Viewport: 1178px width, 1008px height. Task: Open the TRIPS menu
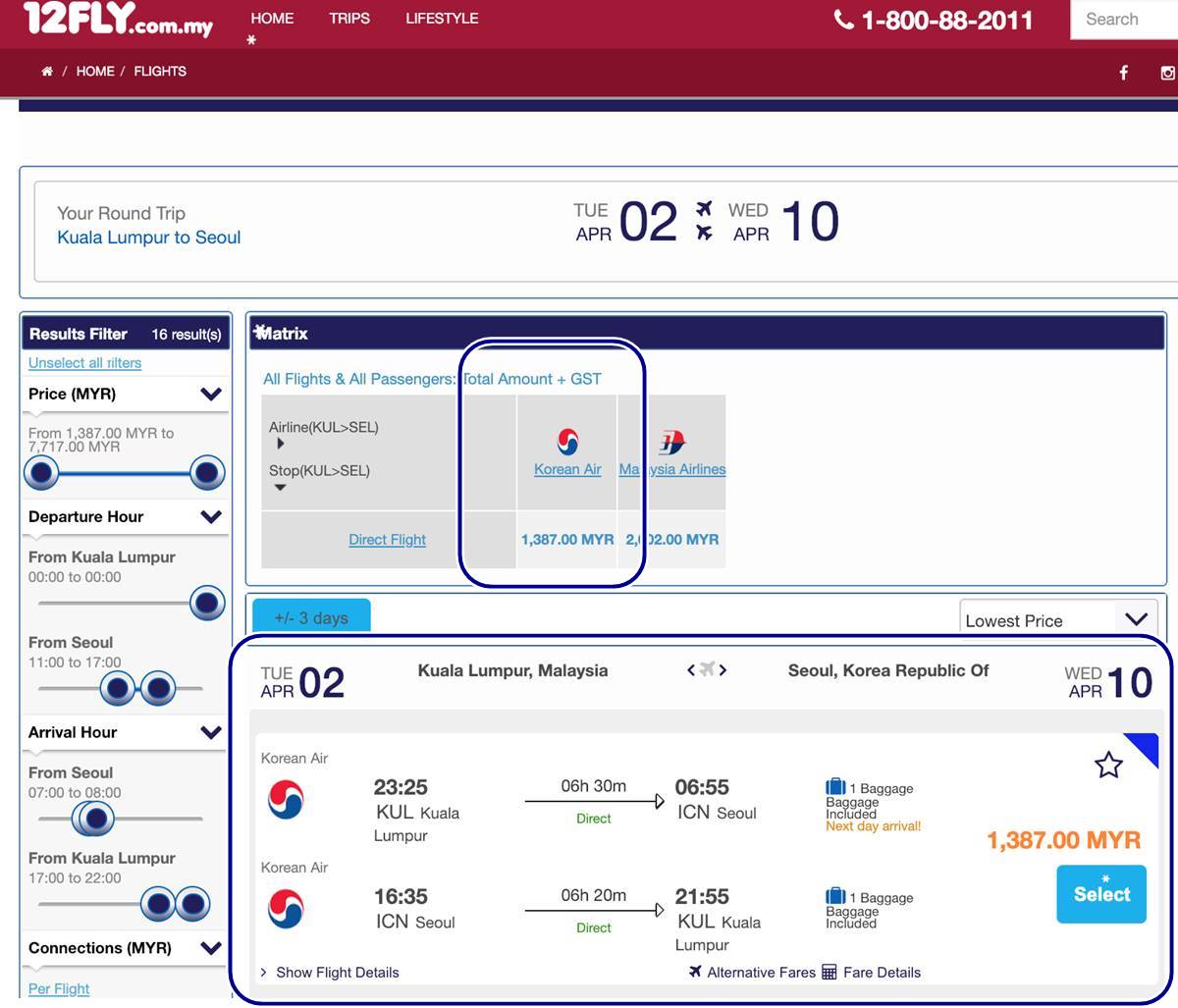click(349, 19)
